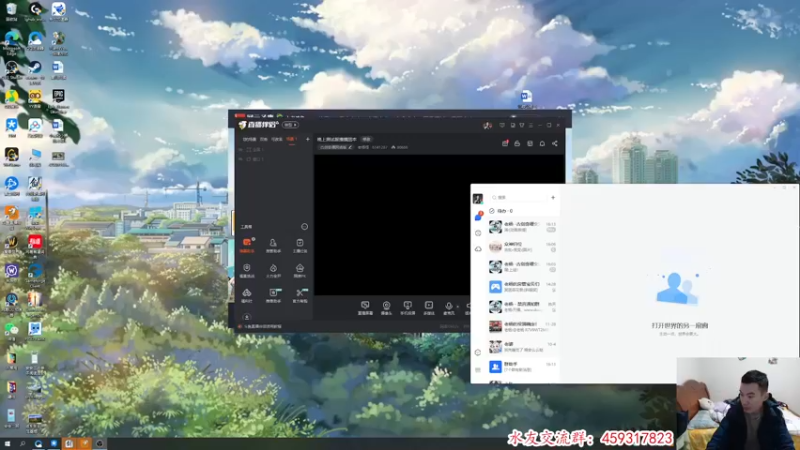
Task: Open the square screen tool with new badge
Action: [273, 295]
